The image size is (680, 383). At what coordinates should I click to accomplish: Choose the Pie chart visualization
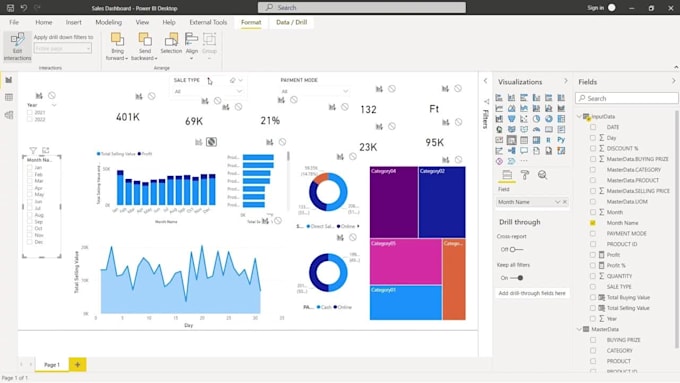[536, 118]
